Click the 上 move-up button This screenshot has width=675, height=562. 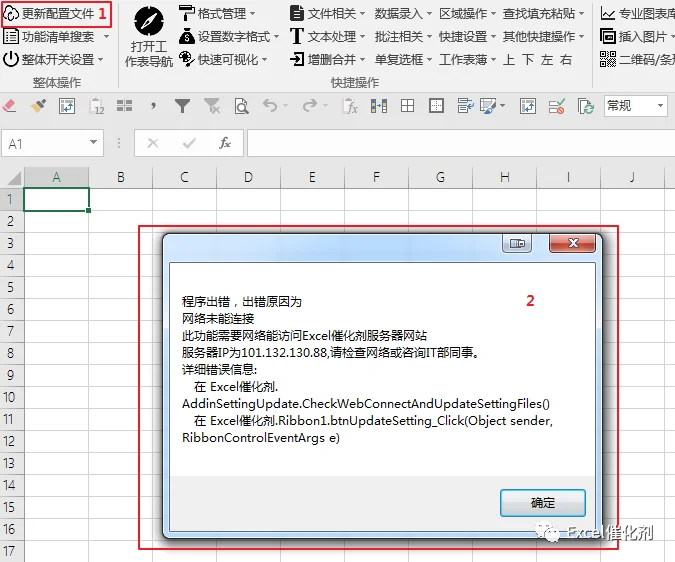tap(509, 59)
